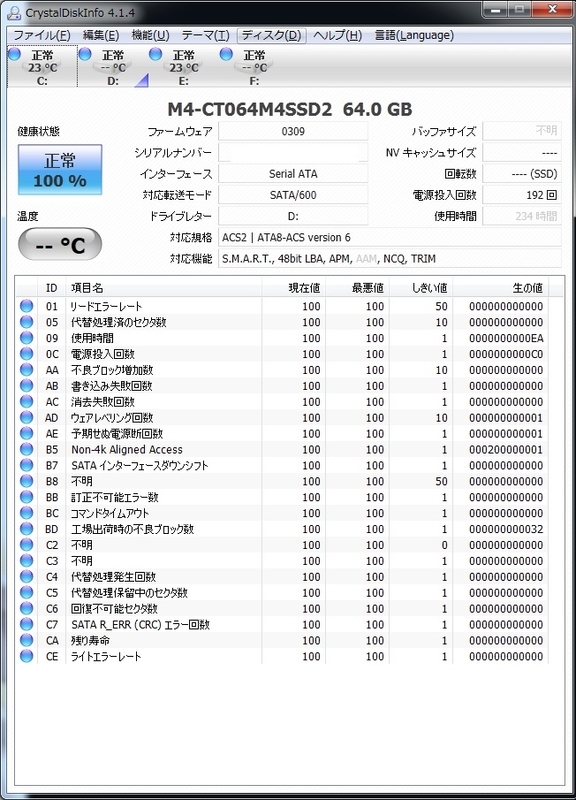Viewport: 576px width, 800px height.
Task: Click status orb for ウェアレベリング回数 row
Action: click(x=27, y=417)
